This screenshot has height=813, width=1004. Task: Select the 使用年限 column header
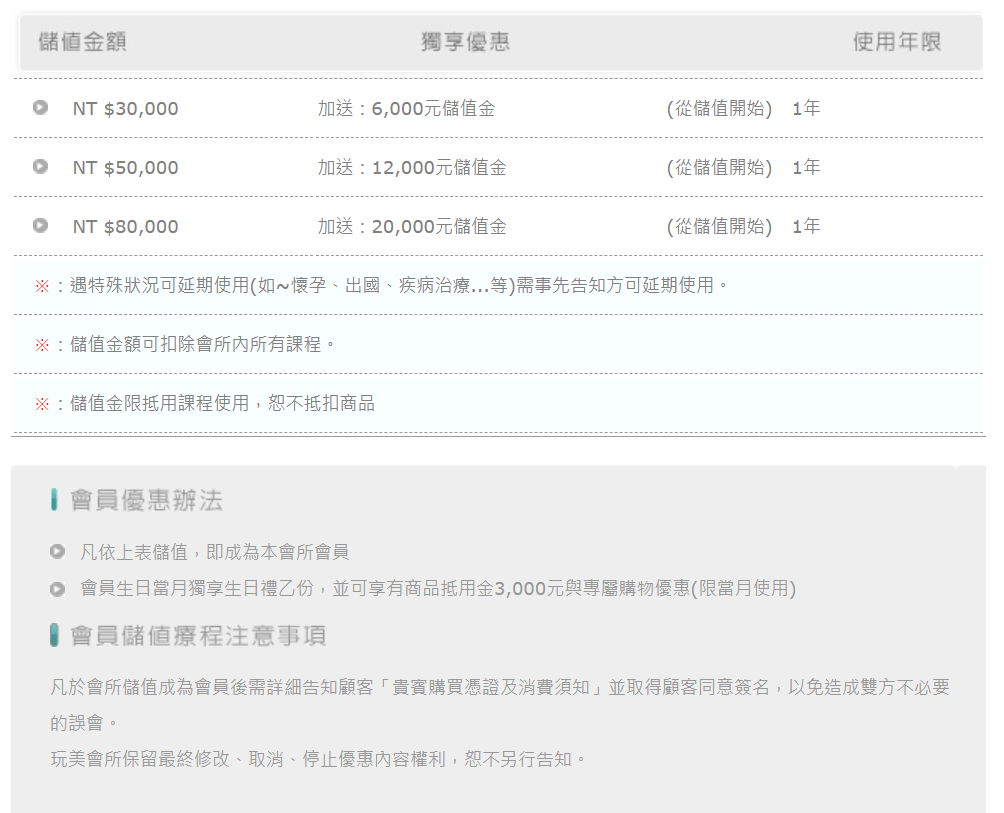(x=897, y=42)
